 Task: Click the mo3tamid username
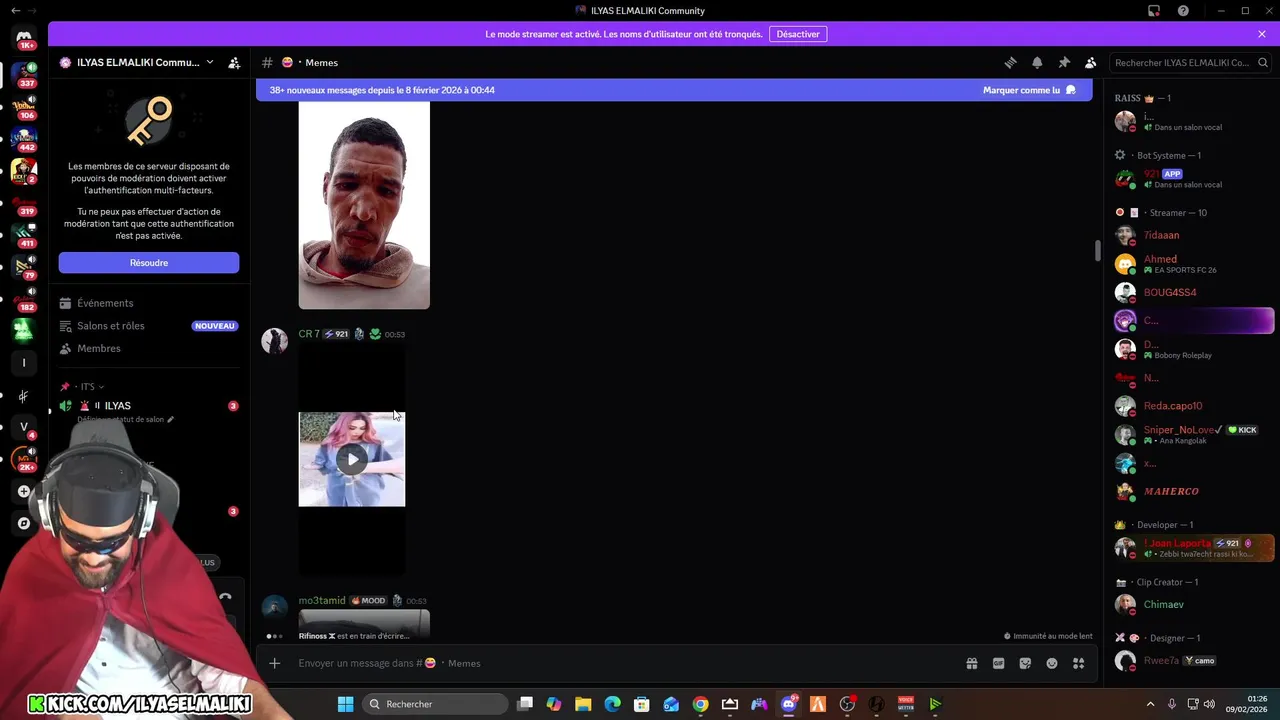click(x=322, y=601)
